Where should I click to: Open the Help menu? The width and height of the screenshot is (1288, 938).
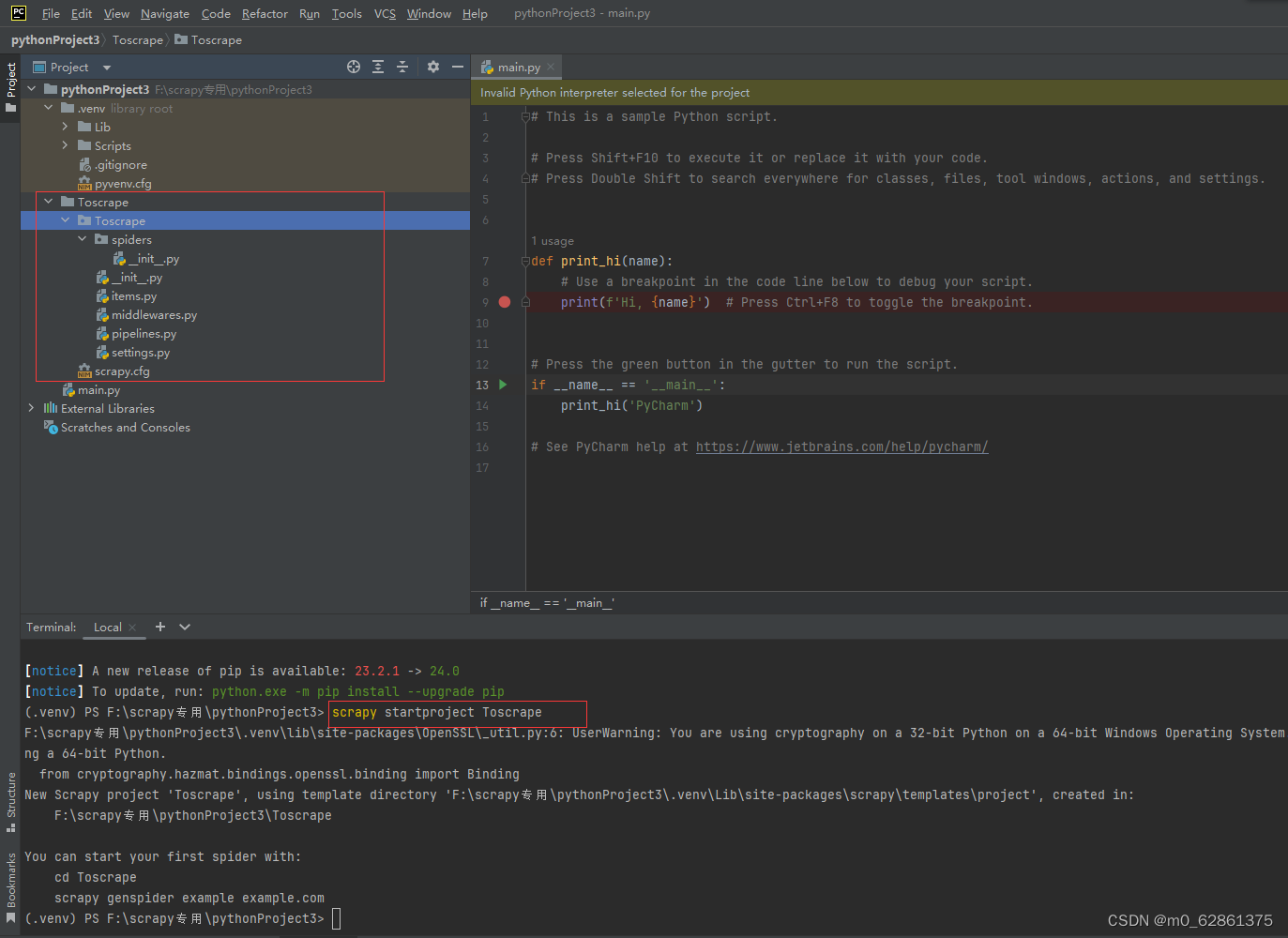point(475,13)
